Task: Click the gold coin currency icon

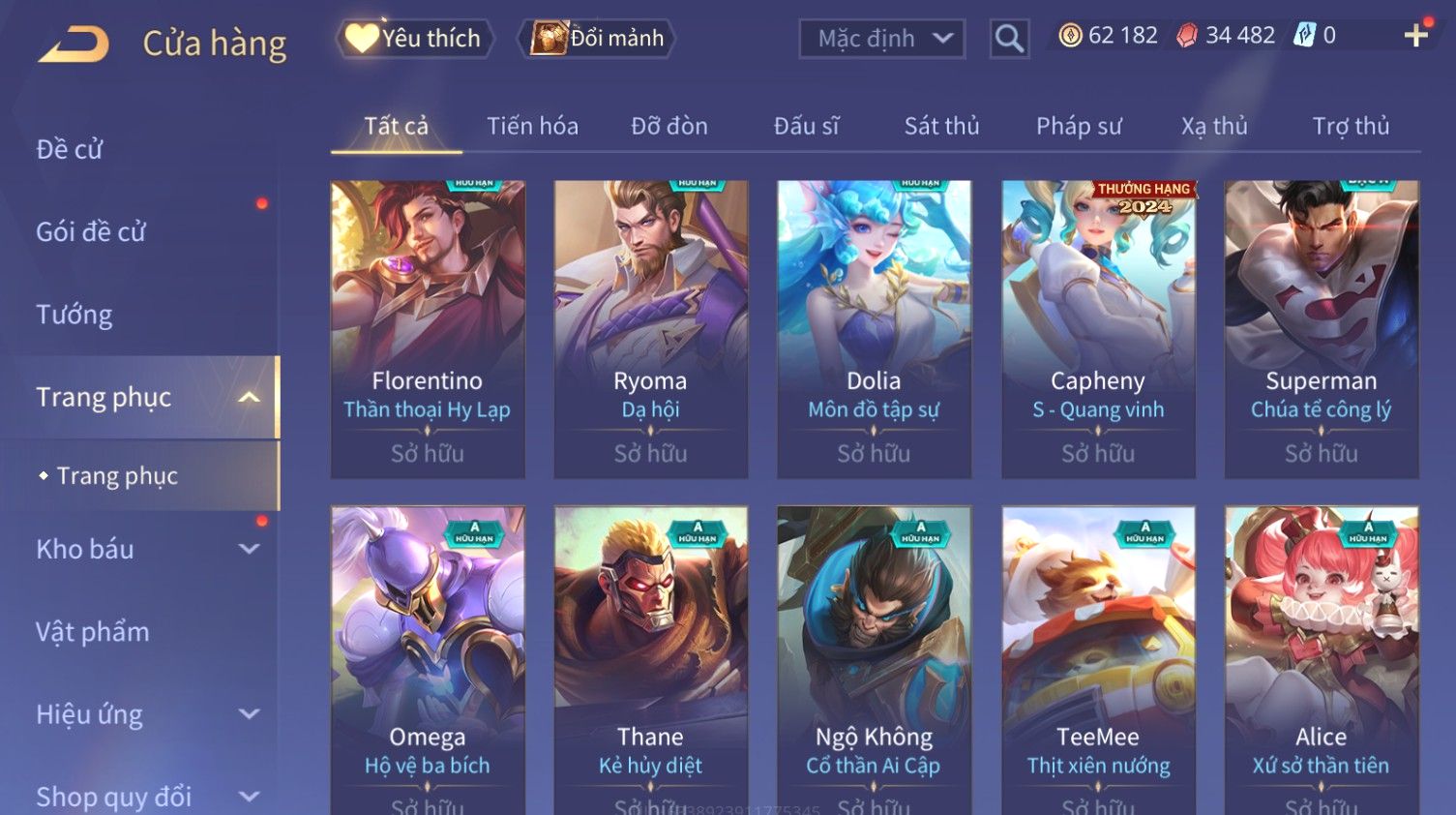Action: click(1070, 36)
